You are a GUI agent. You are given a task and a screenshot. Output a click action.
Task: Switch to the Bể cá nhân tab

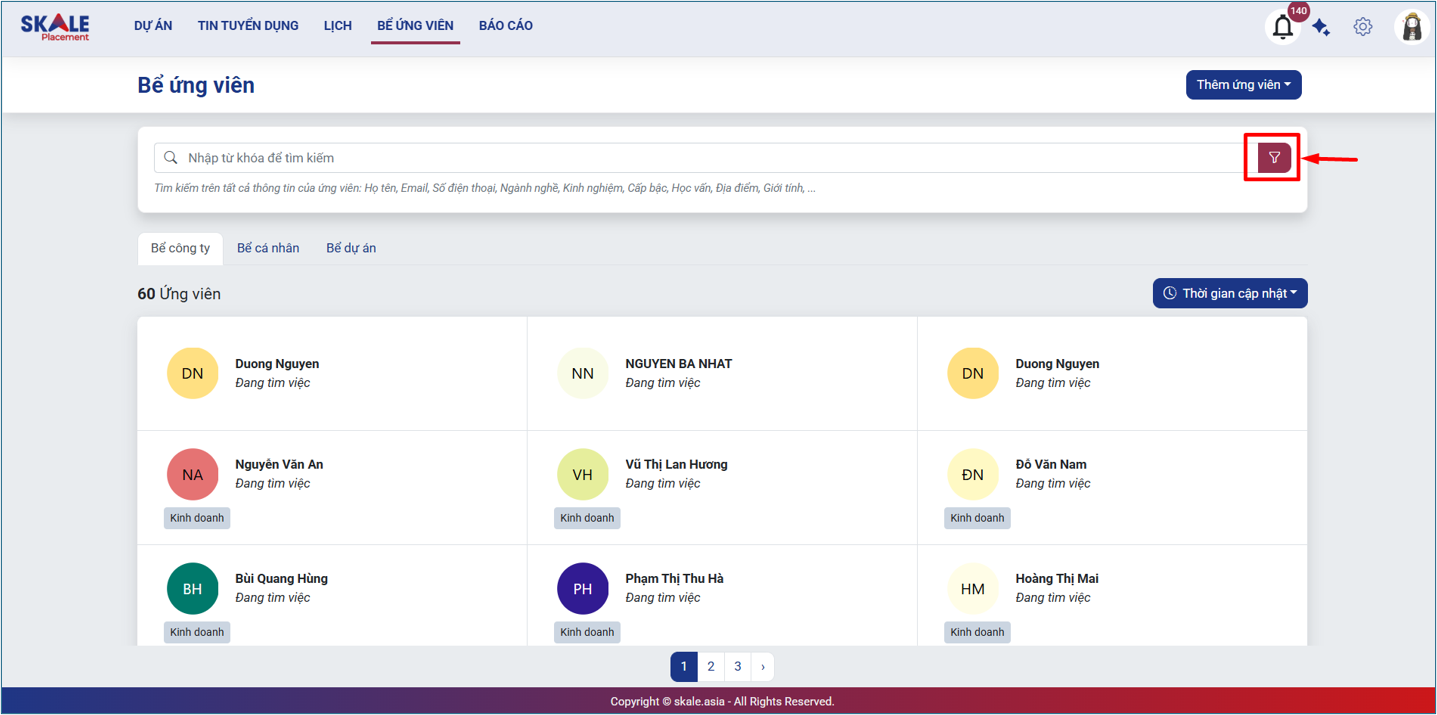[268, 248]
